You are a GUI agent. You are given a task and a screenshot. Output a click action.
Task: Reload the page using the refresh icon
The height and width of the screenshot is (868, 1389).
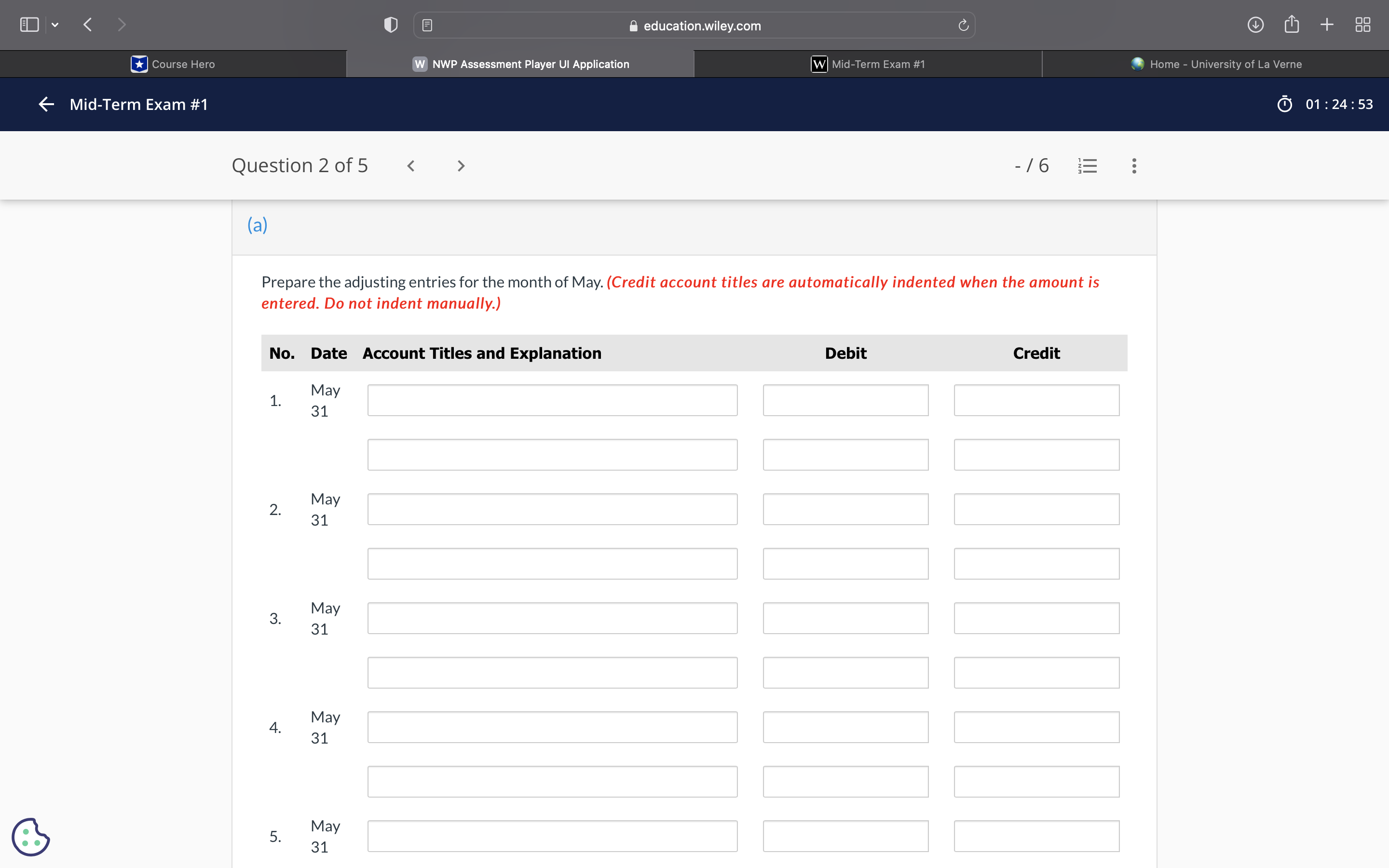(x=963, y=25)
